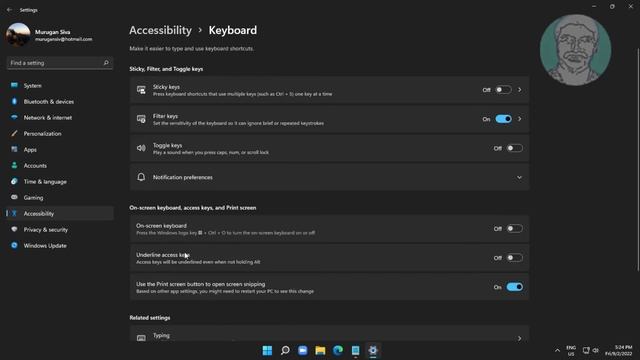The image size is (640, 360).
Task: Click the Windows Update sidebar icon
Action: click(14, 245)
